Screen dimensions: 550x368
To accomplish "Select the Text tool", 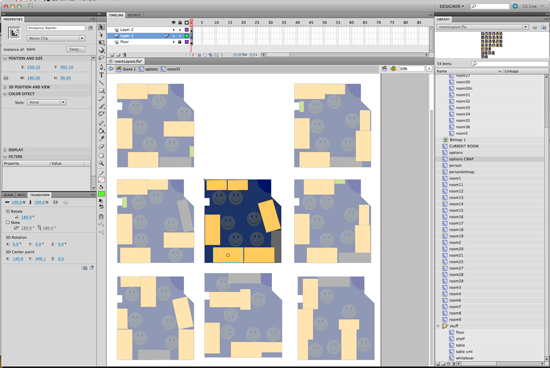I will pos(101,75).
